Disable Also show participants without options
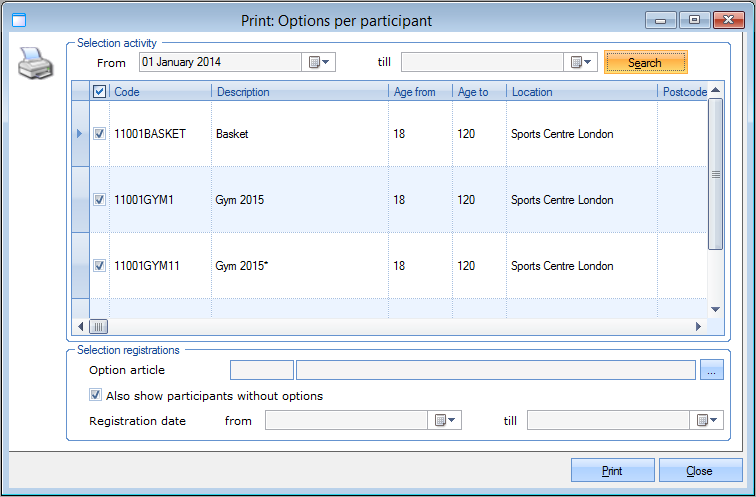756x497 pixels. pyautogui.click(x=96, y=396)
